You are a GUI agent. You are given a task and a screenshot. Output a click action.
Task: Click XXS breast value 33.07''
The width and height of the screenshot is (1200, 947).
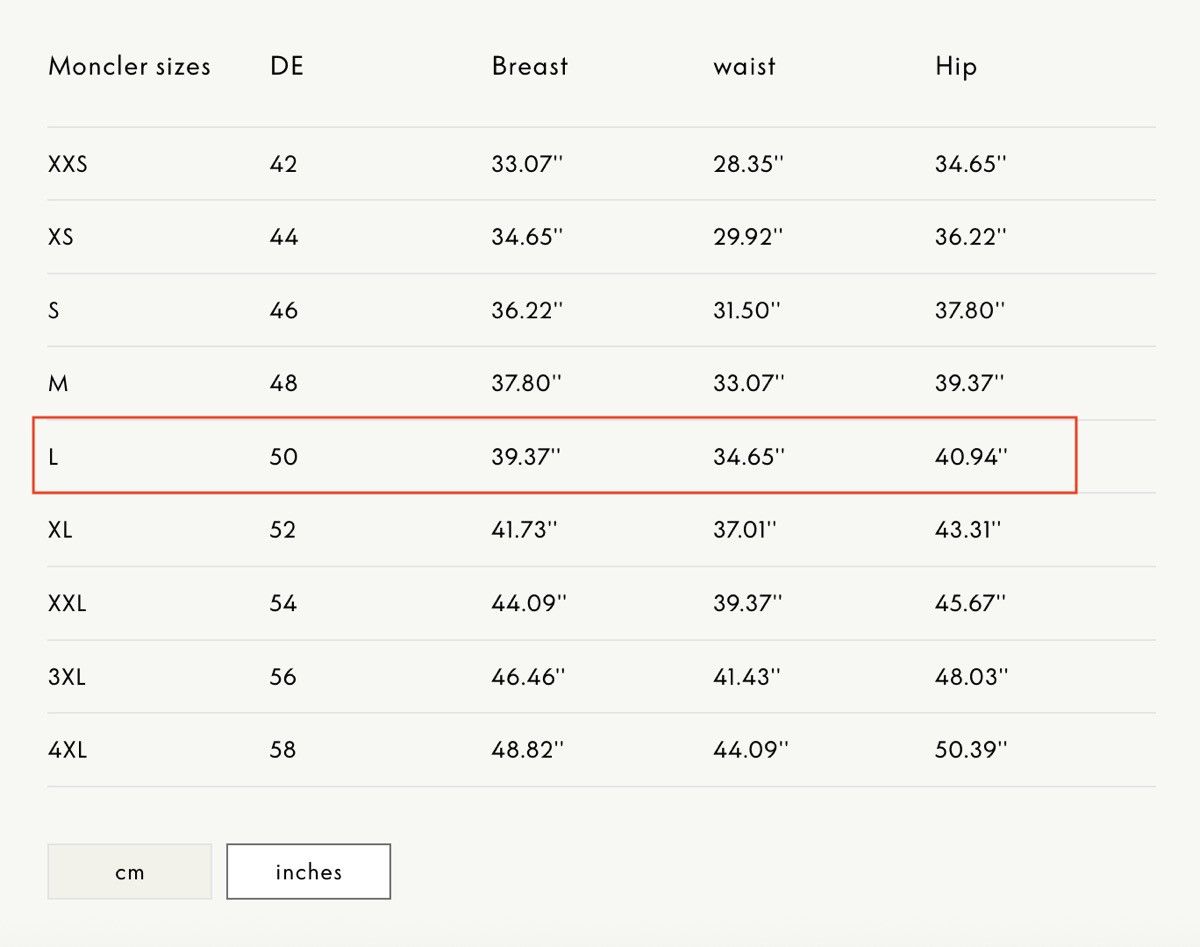tap(528, 164)
